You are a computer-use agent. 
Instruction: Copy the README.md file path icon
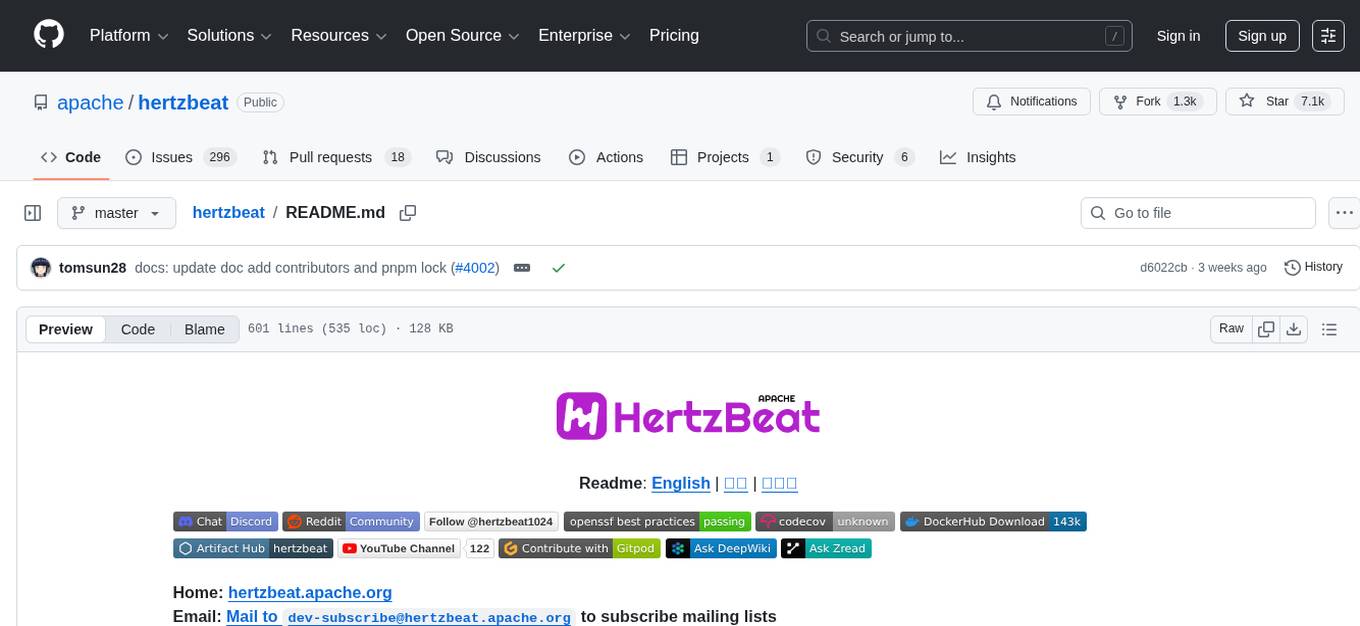407,212
